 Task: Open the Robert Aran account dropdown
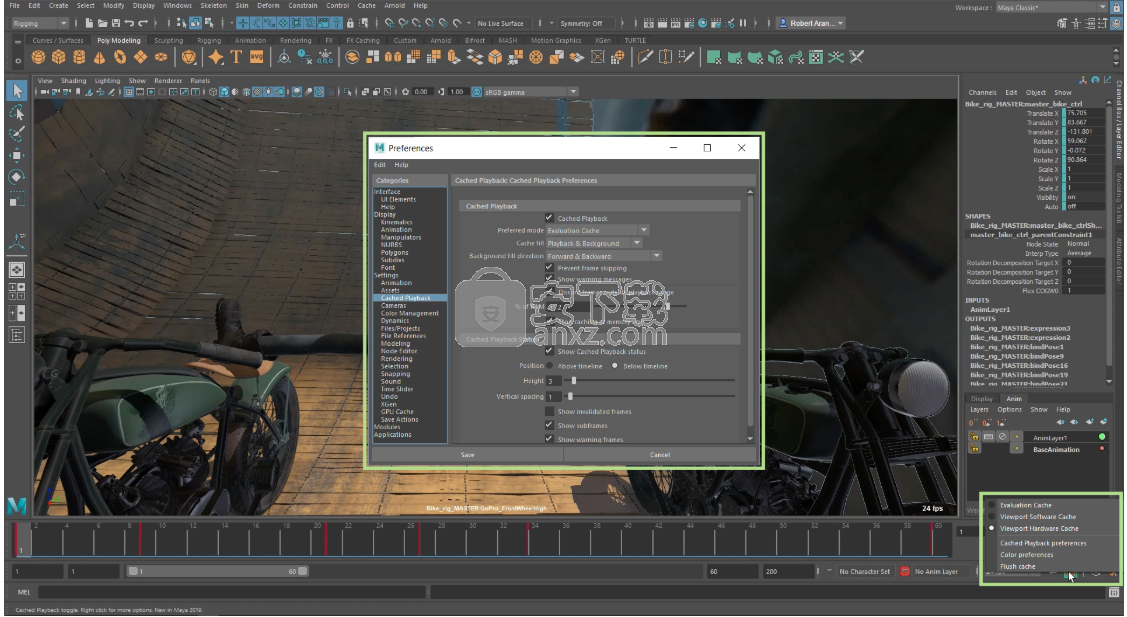click(811, 23)
